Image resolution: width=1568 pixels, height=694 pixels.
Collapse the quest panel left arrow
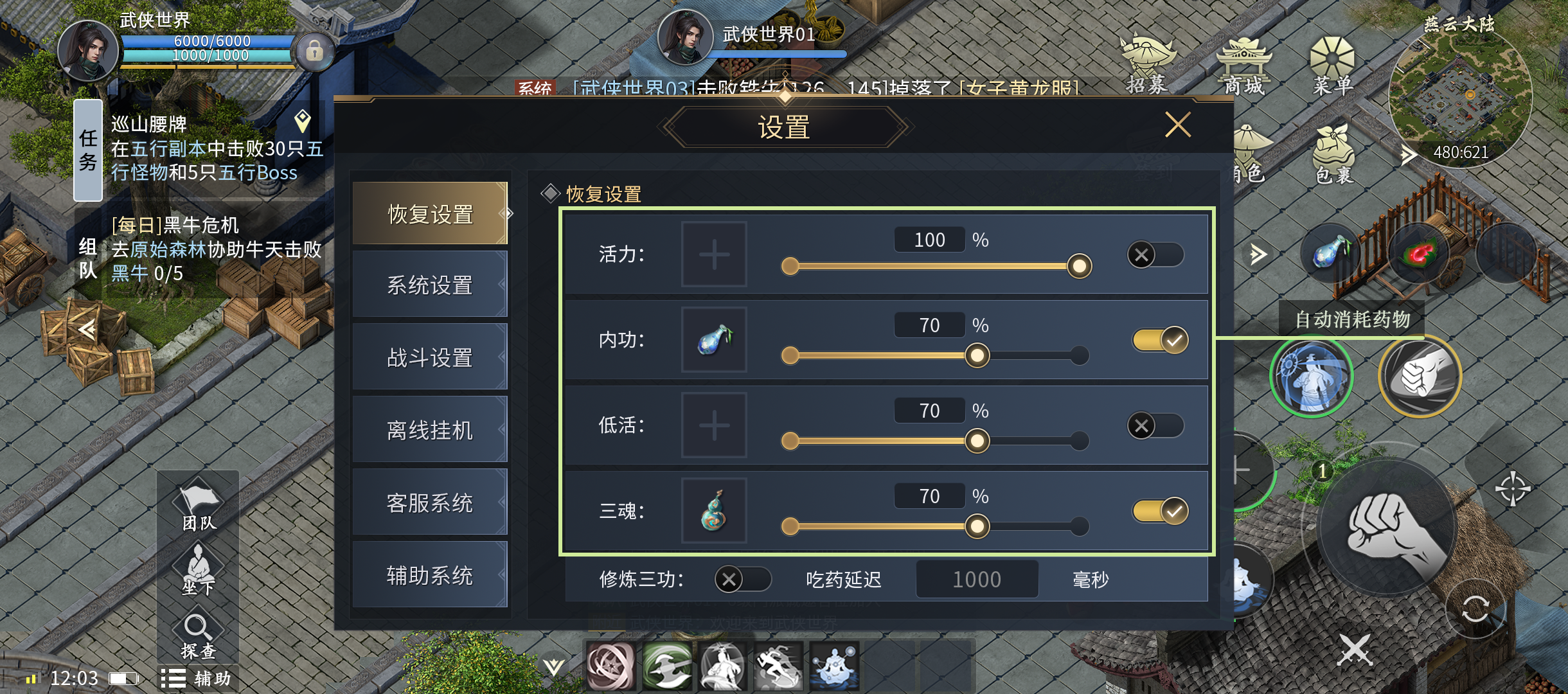point(88,330)
